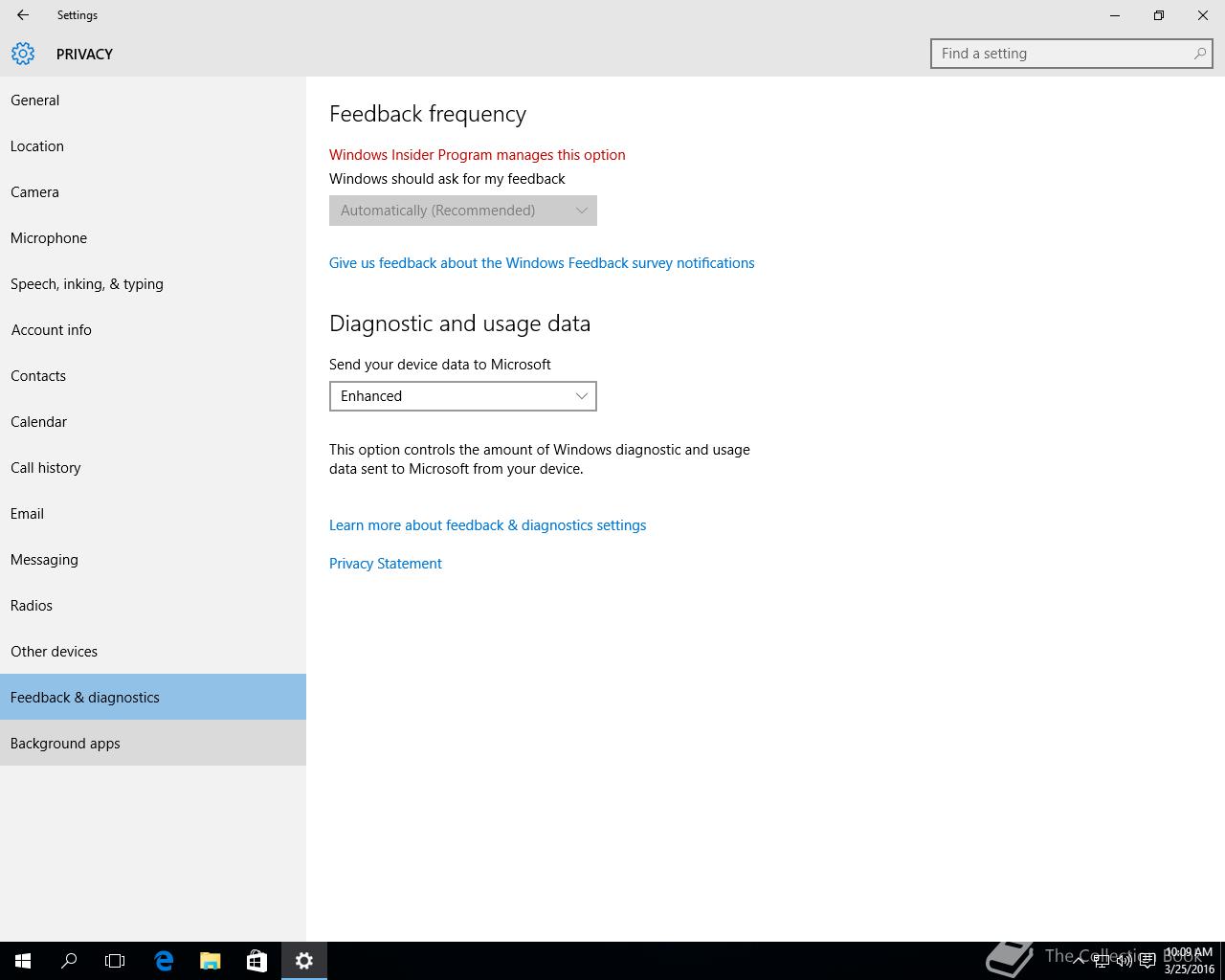This screenshot has height=980, width=1225.
Task: Close the Settings window
Action: tap(1203, 15)
